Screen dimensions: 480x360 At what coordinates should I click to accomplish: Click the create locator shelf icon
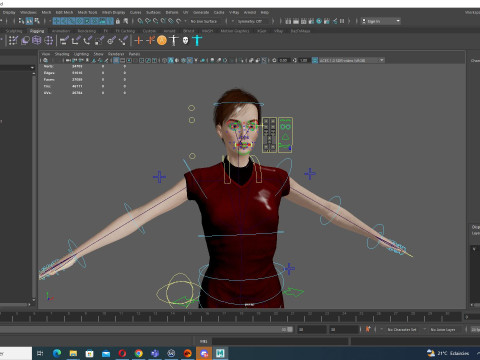tap(13, 41)
